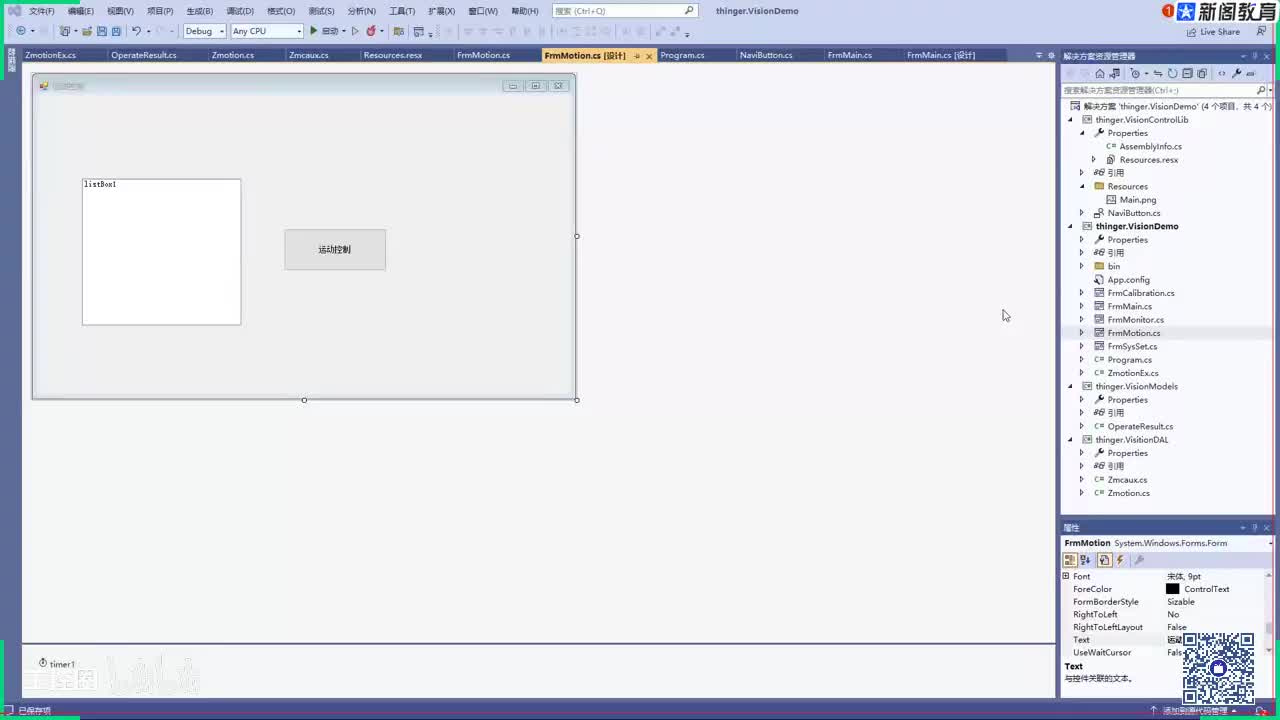This screenshot has width=1280, height=720.
Task: Collapse the thinger.VisionControlLib project node
Action: tap(1070, 120)
